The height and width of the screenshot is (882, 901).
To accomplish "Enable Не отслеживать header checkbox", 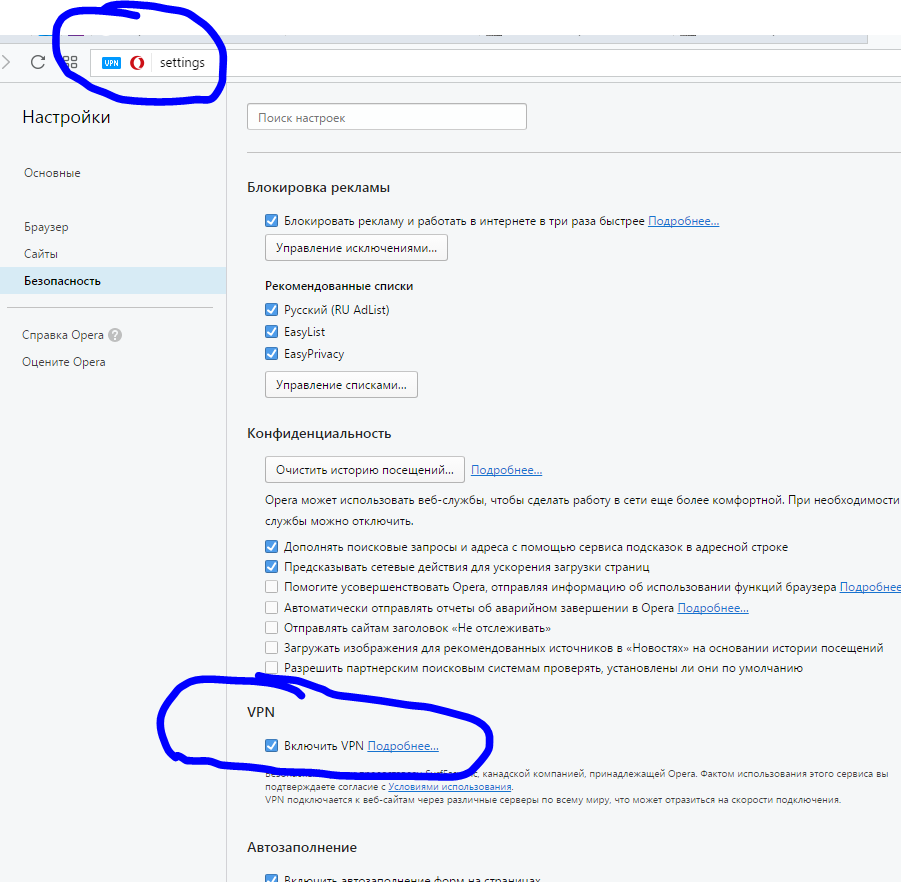I will [271, 627].
